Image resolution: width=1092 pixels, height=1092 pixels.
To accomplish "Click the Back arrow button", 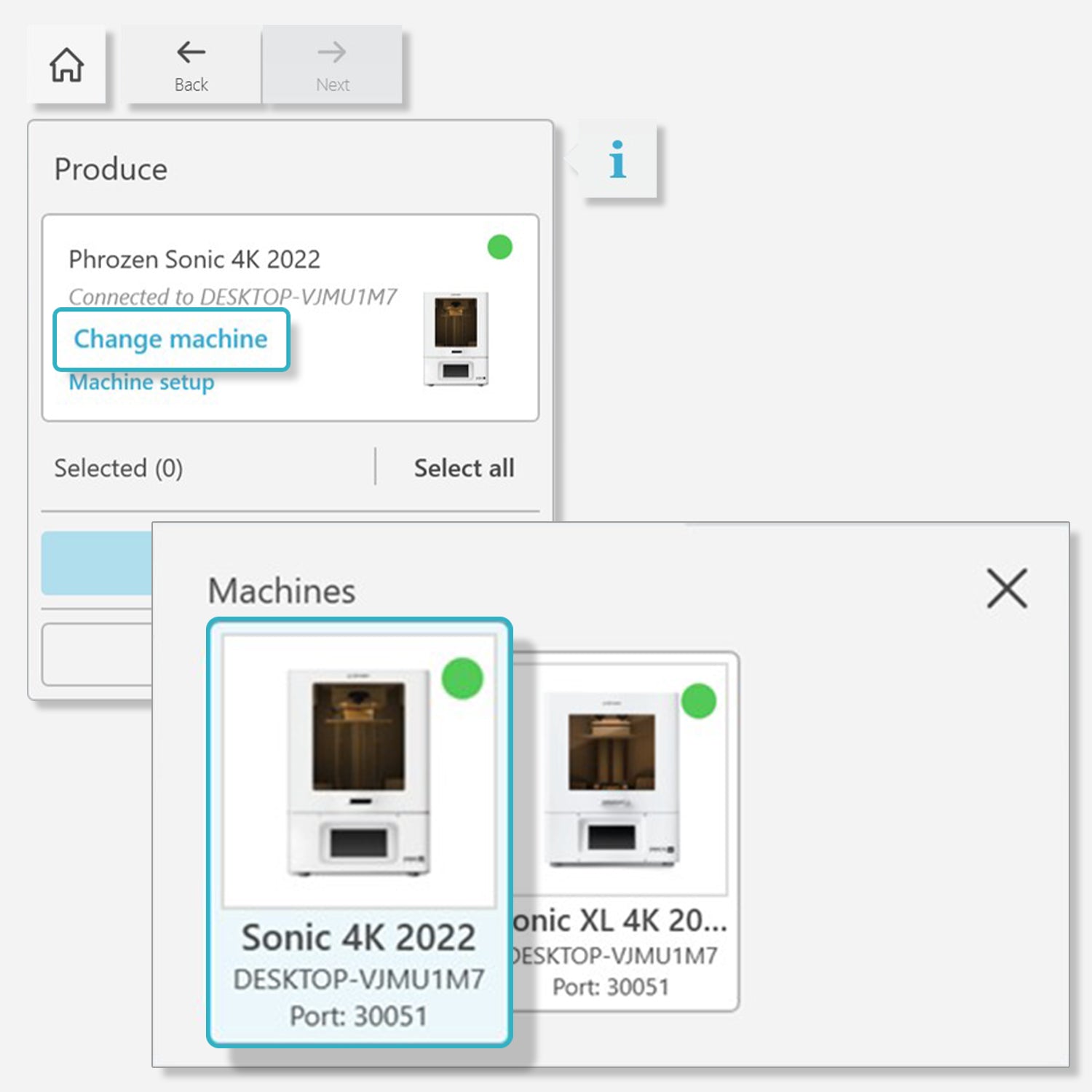I will point(191,66).
